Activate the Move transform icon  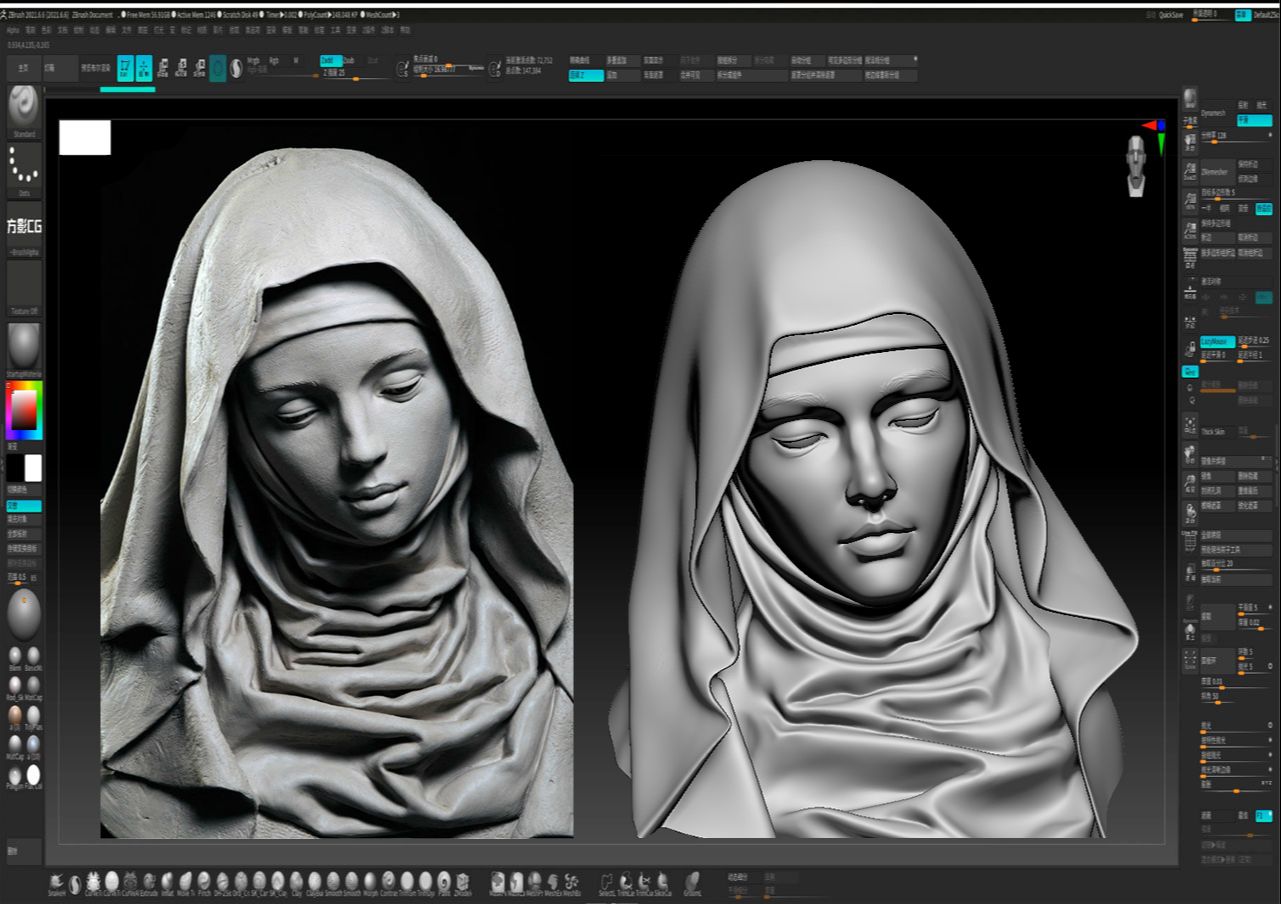[x=163, y=68]
